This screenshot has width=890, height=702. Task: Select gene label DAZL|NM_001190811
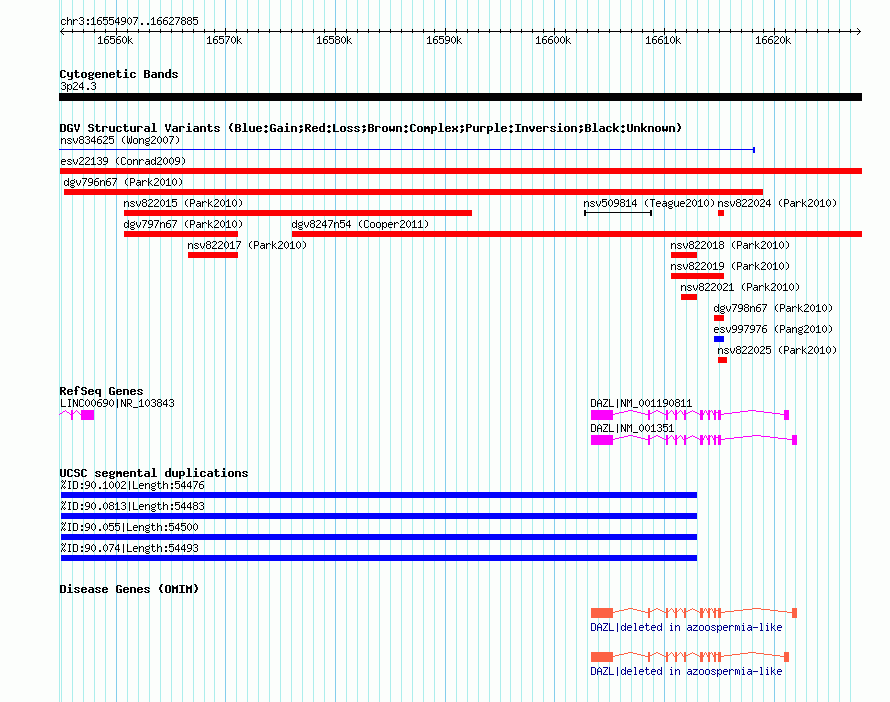pos(641,403)
